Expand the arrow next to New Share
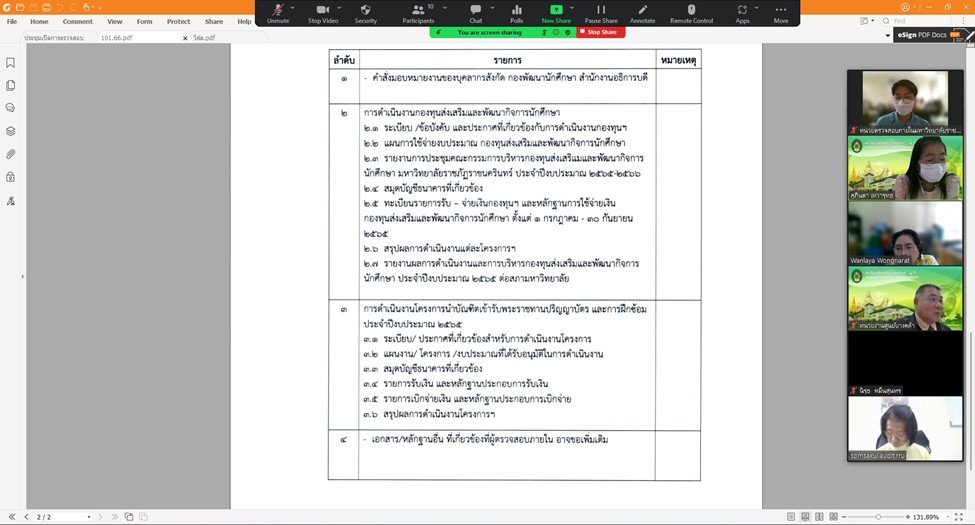Viewport: 975px width, 525px height. [x=572, y=7]
